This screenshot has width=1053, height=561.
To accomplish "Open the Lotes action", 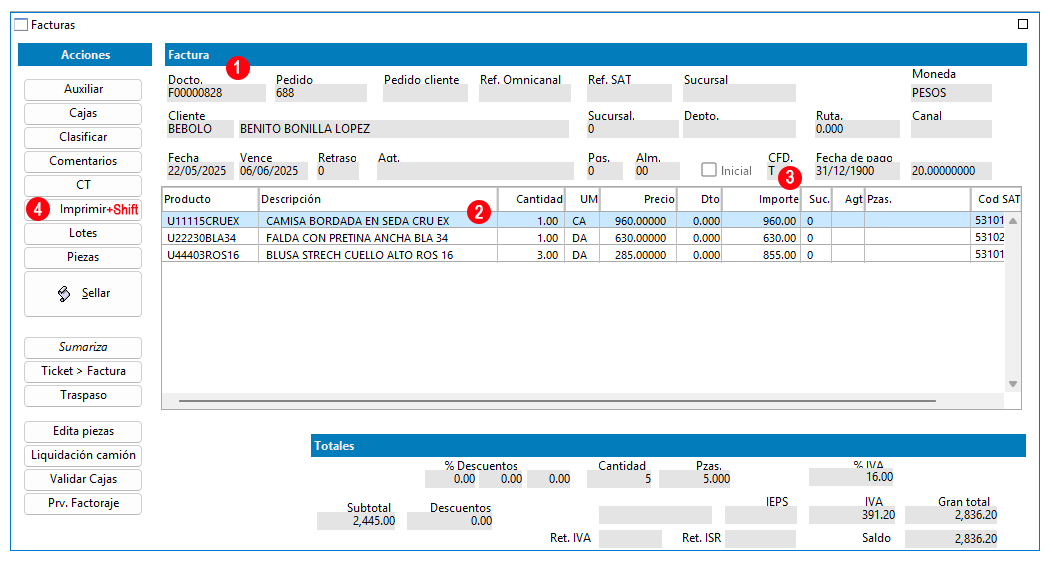I will click(83, 233).
